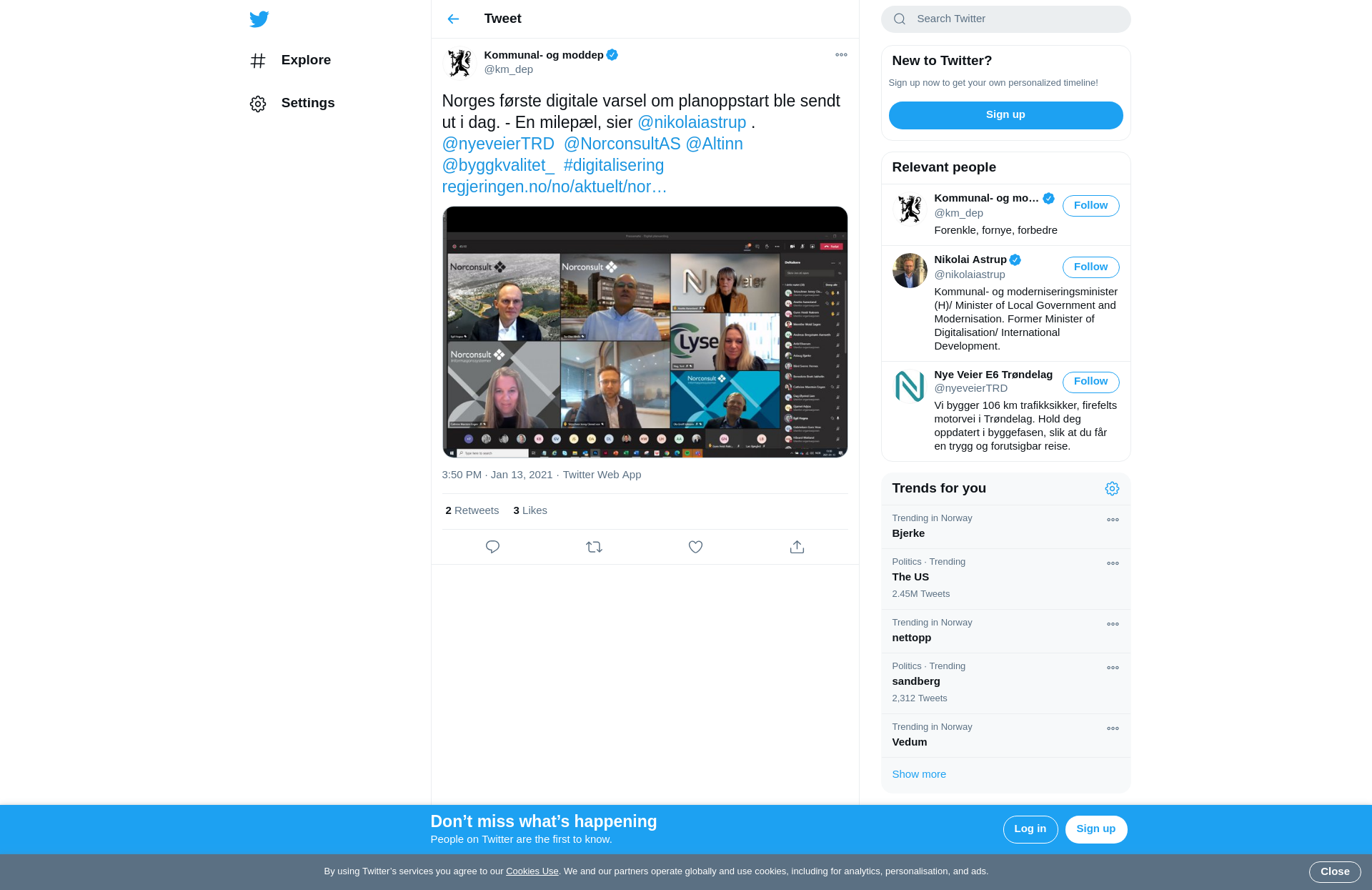Image resolution: width=1372 pixels, height=890 pixels.
Task: Open @Altinn mention link
Action: 714,144
